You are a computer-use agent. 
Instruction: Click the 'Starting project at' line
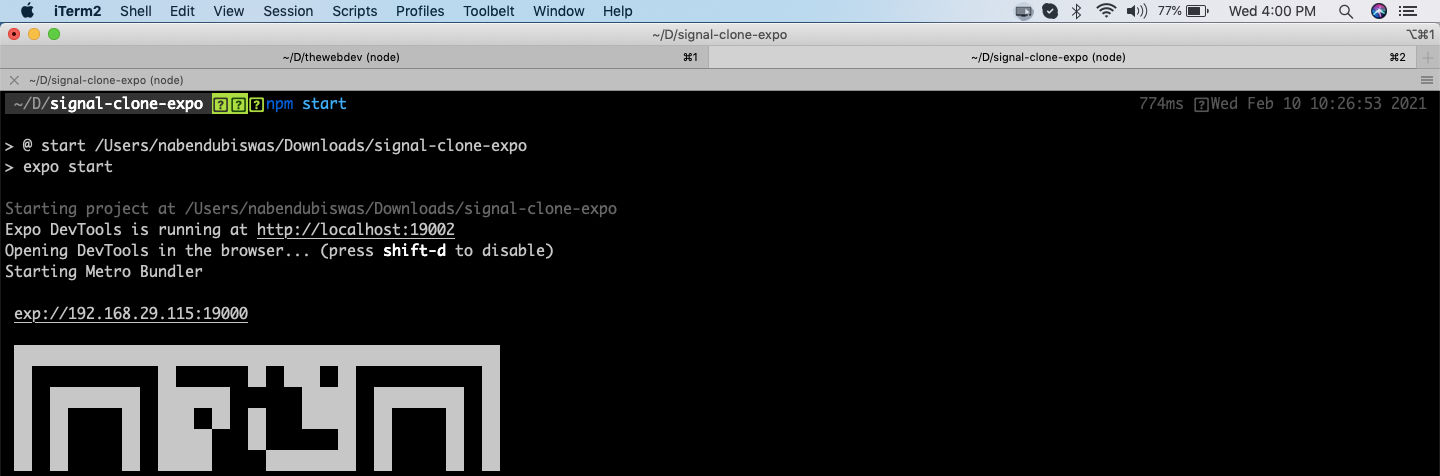pyautogui.click(x=311, y=208)
